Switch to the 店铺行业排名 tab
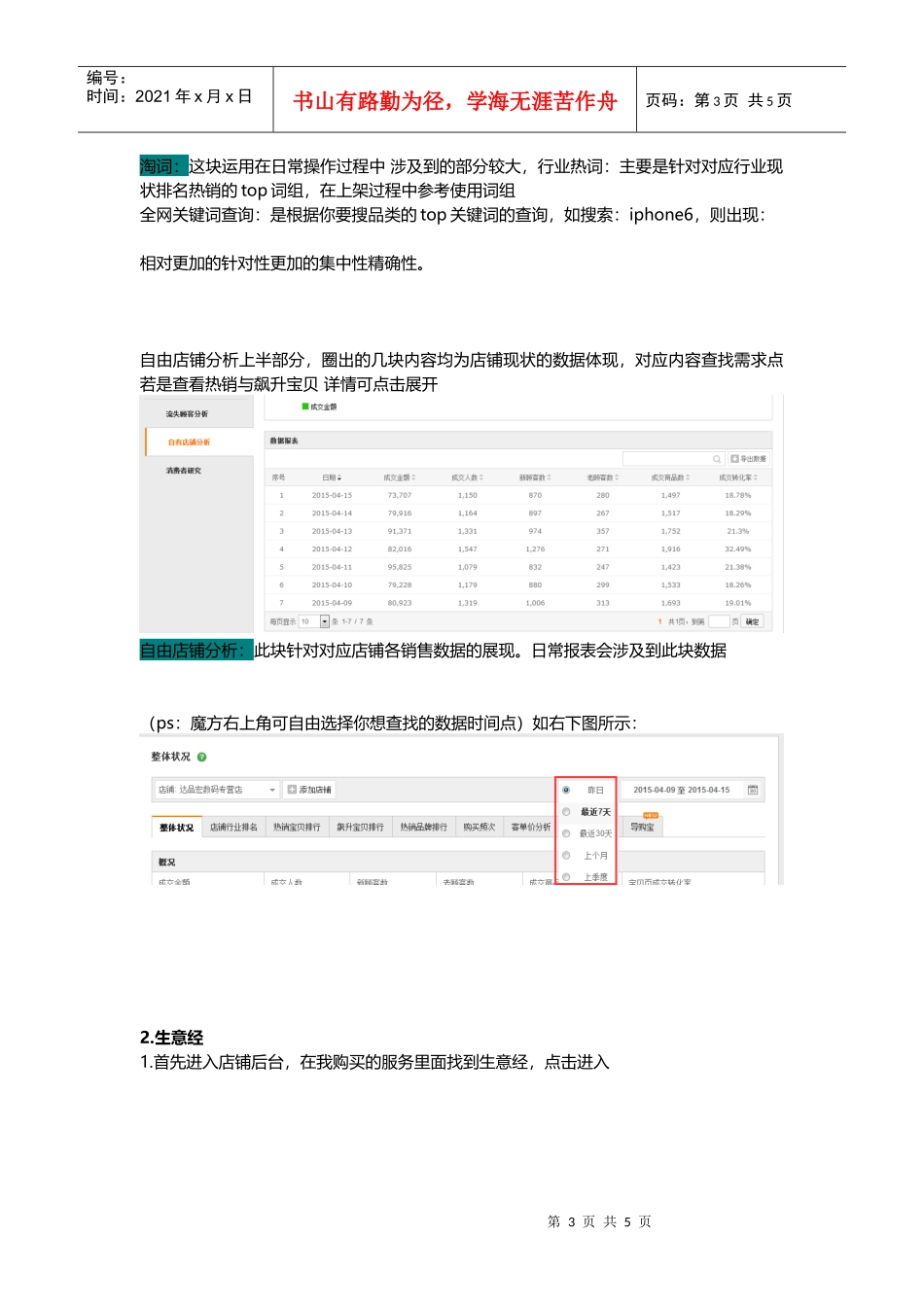 tap(233, 828)
